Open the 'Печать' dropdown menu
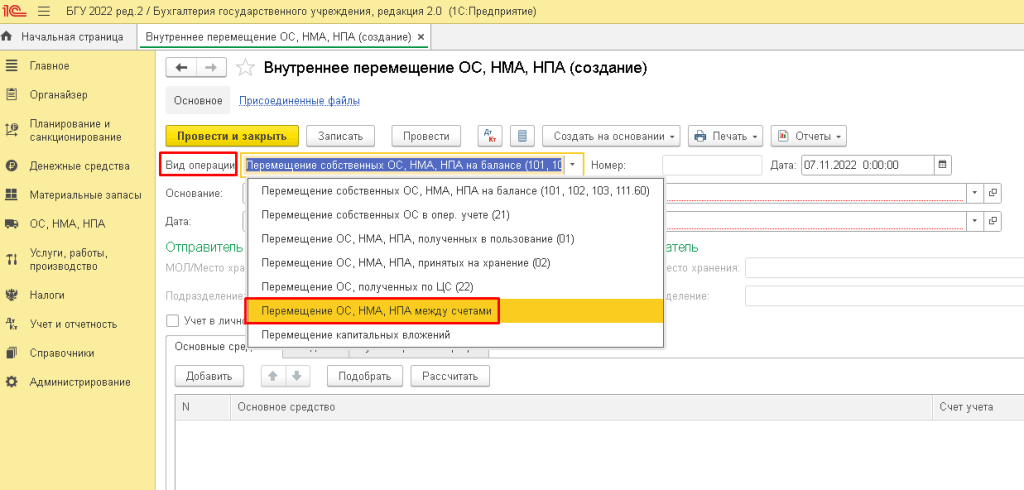The image size is (1024, 490). [x=726, y=136]
